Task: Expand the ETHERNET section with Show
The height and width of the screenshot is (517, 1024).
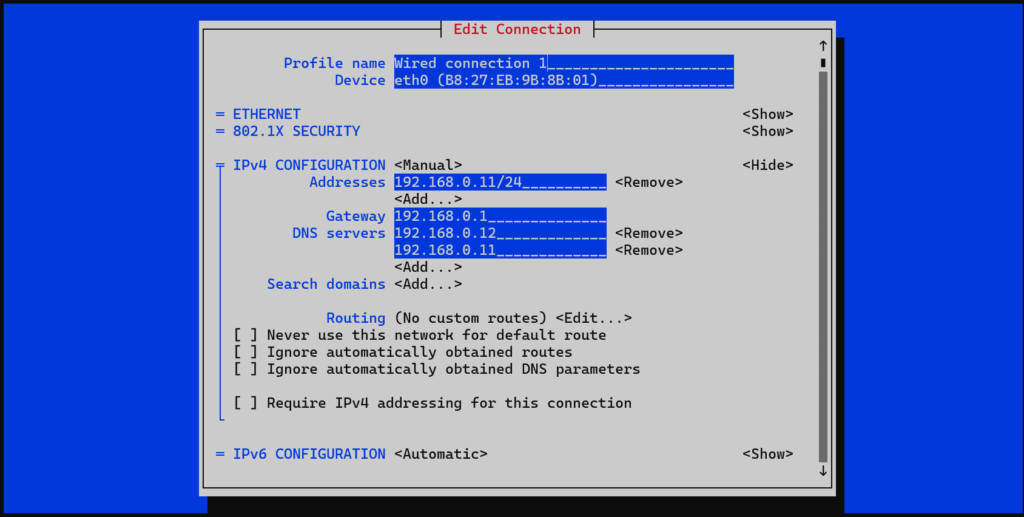Action: pyautogui.click(x=767, y=114)
